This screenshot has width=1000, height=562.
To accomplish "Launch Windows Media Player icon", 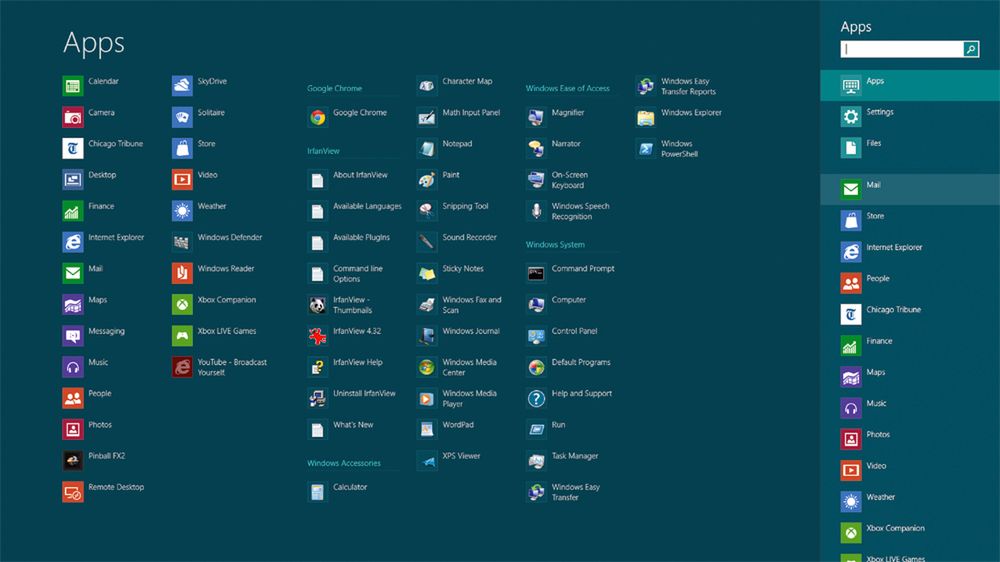I will pyautogui.click(x=427, y=398).
